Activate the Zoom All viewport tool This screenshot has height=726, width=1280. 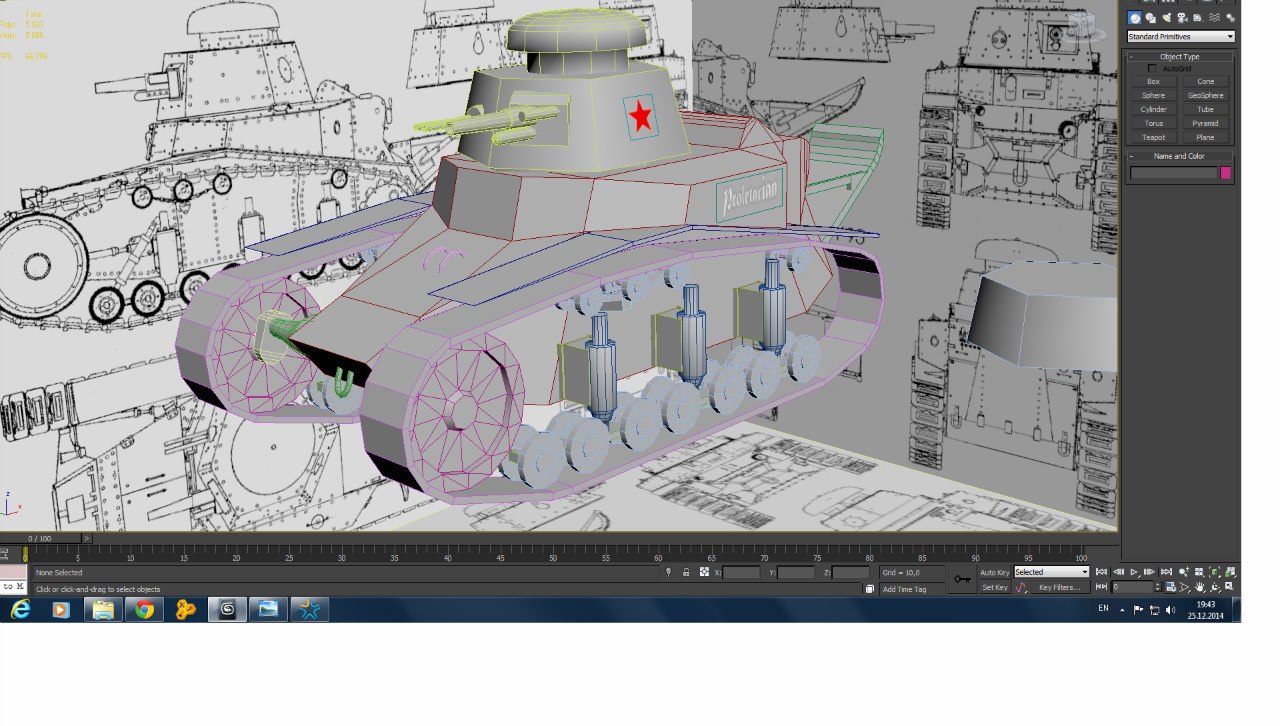pyautogui.click(x=1199, y=572)
